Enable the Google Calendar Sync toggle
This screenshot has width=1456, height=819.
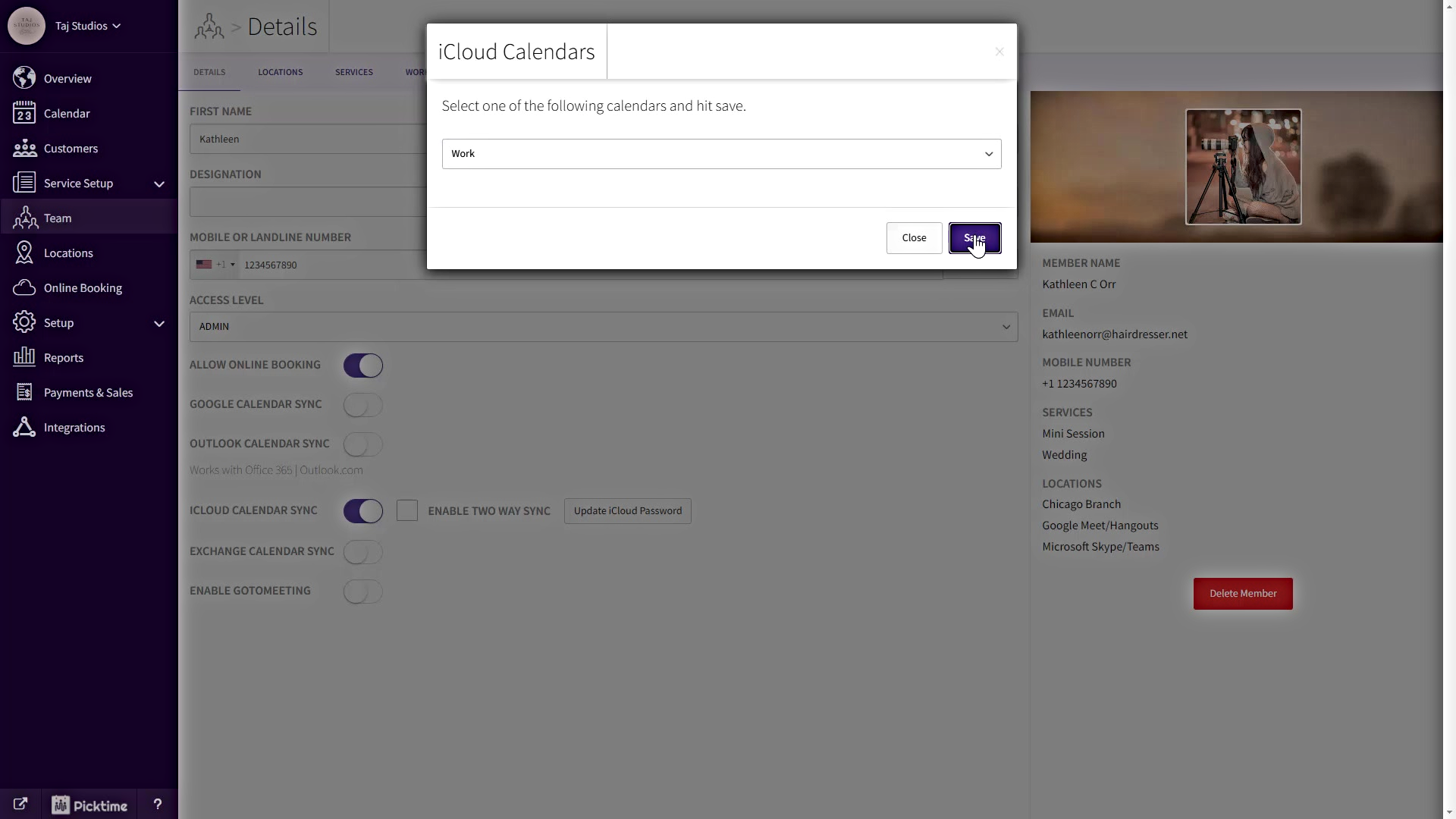coord(363,405)
